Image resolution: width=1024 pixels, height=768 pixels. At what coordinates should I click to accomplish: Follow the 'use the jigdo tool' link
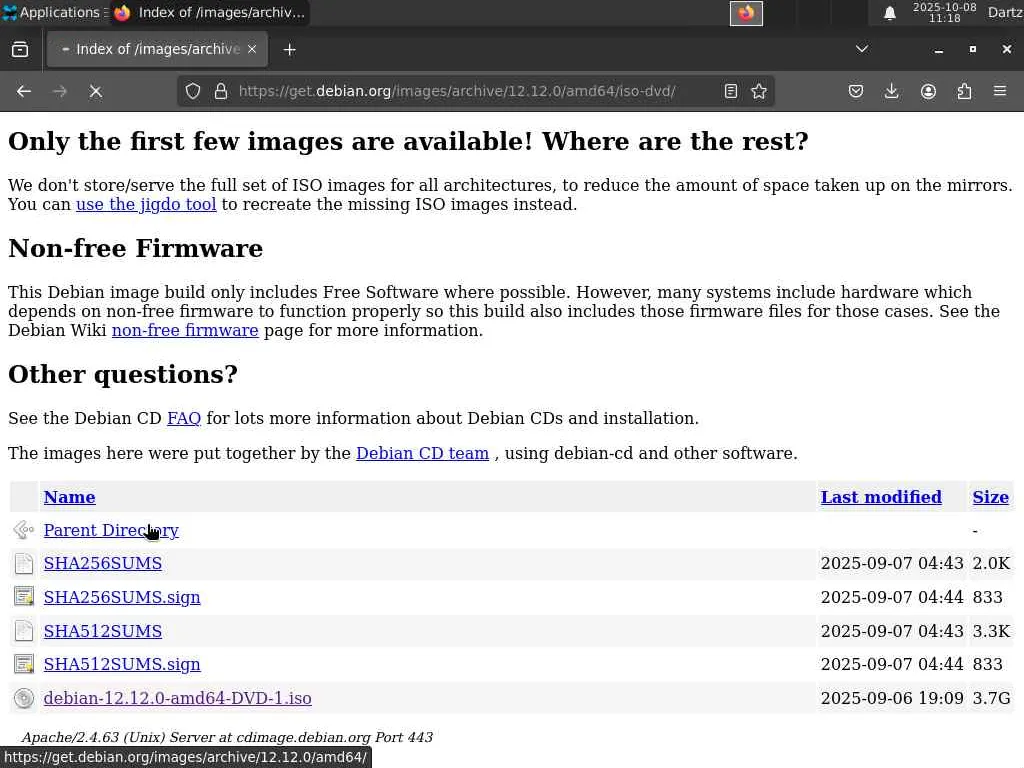pos(146,204)
